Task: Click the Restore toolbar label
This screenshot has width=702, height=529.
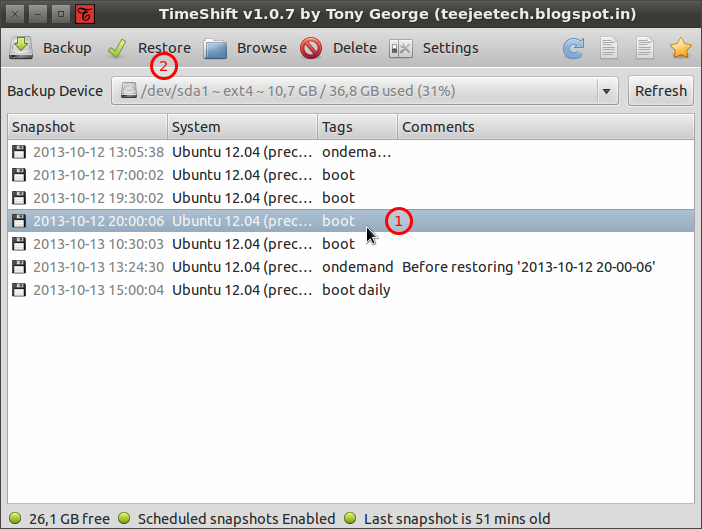Action: [164, 48]
